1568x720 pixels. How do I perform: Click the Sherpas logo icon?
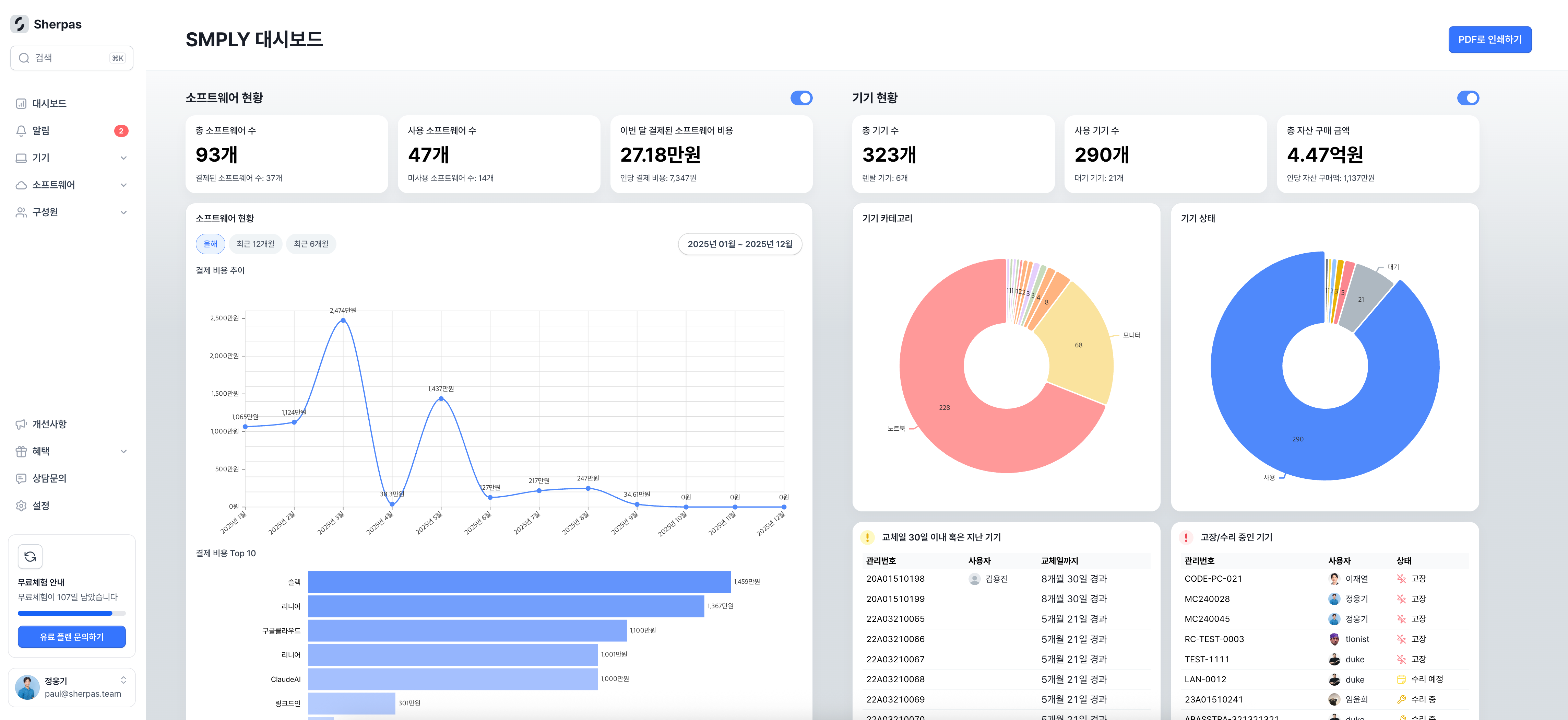coord(20,24)
